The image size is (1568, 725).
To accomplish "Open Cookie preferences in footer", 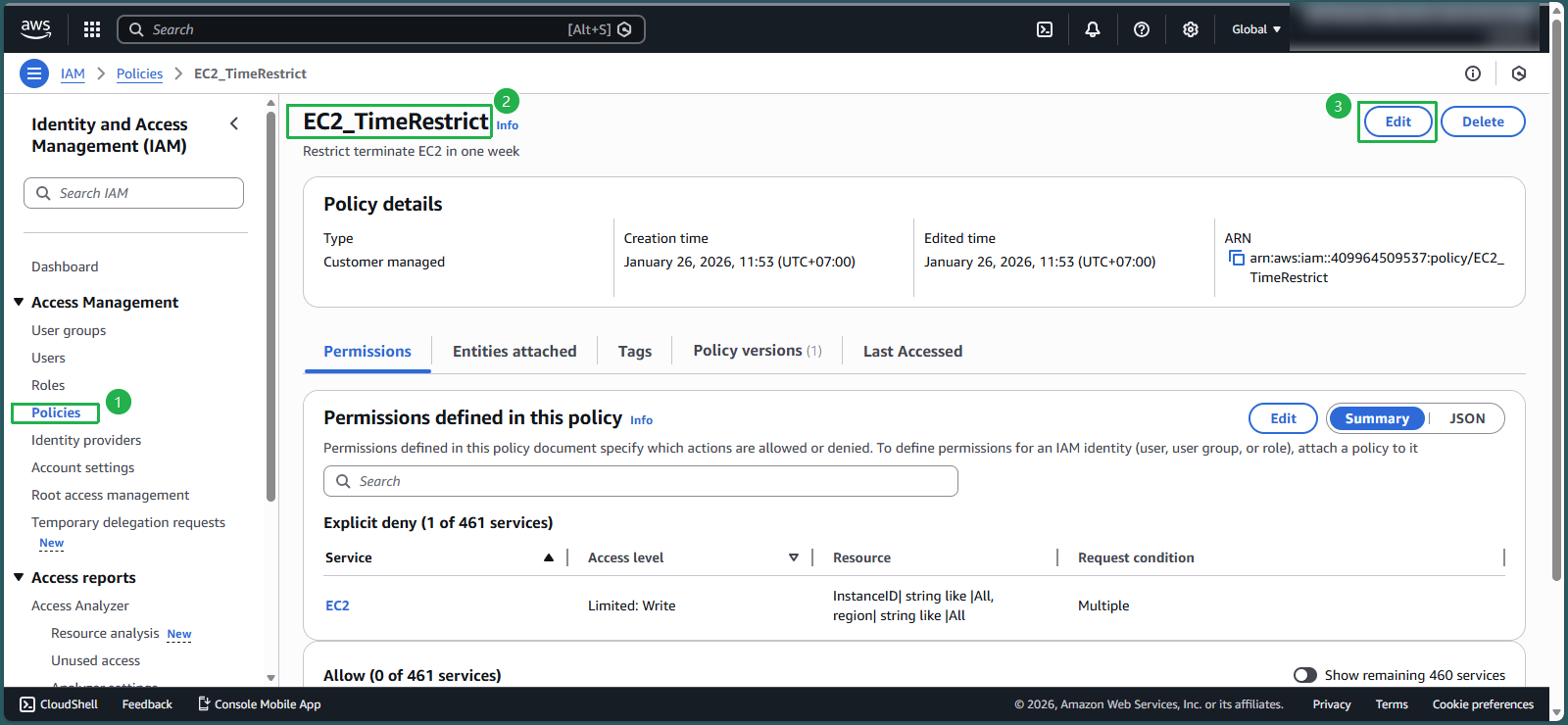I will point(1483,704).
